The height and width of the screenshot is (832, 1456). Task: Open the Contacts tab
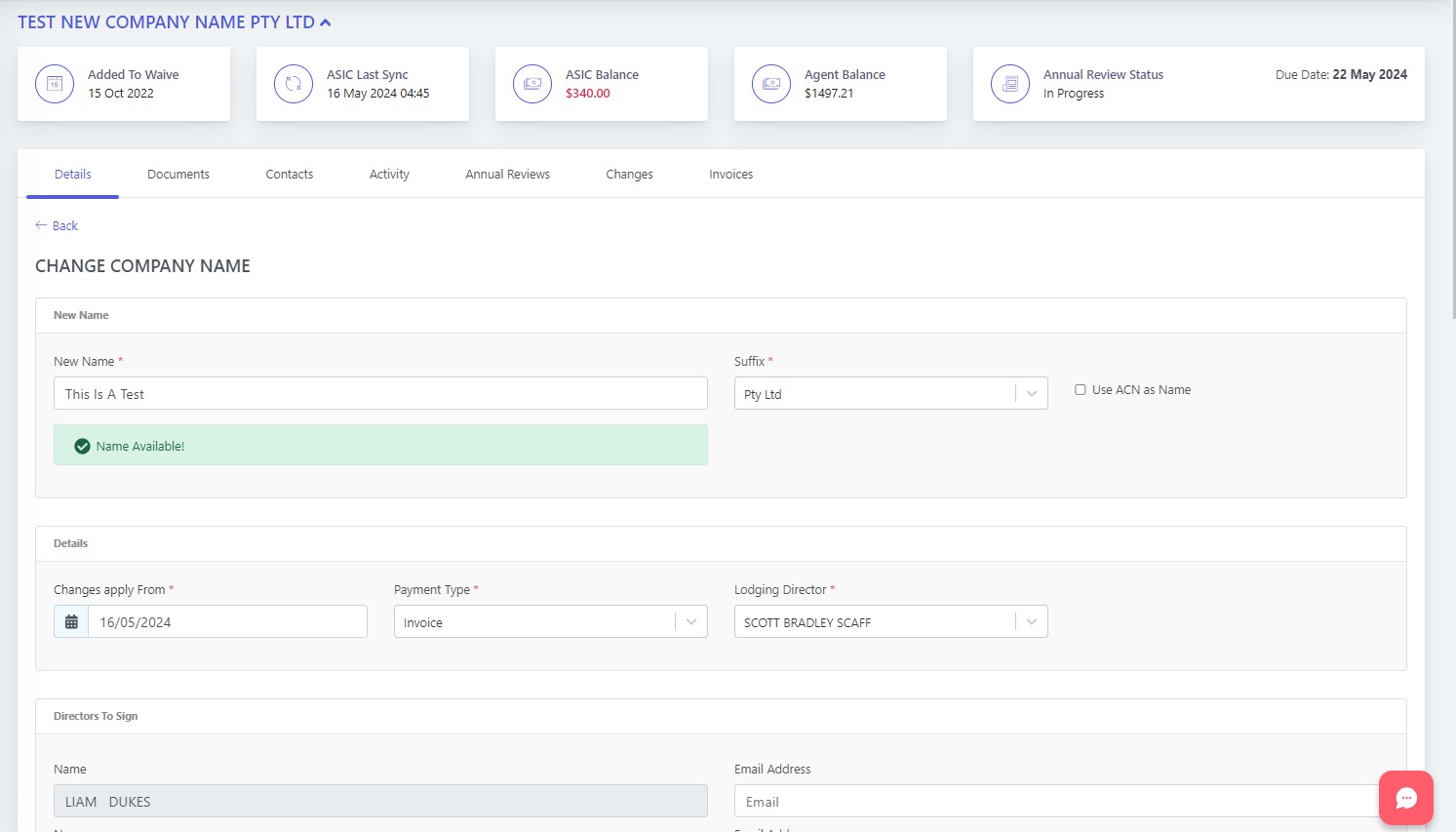pos(290,175)
